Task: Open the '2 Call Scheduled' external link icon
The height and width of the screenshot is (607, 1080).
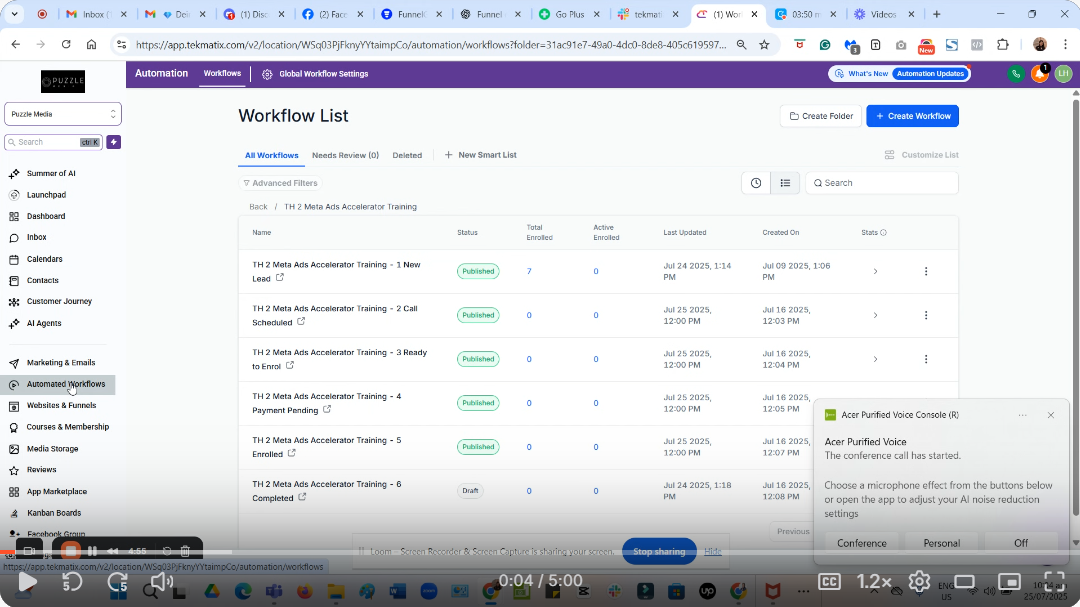Action: pyautogui.click(x=301, y=321)
